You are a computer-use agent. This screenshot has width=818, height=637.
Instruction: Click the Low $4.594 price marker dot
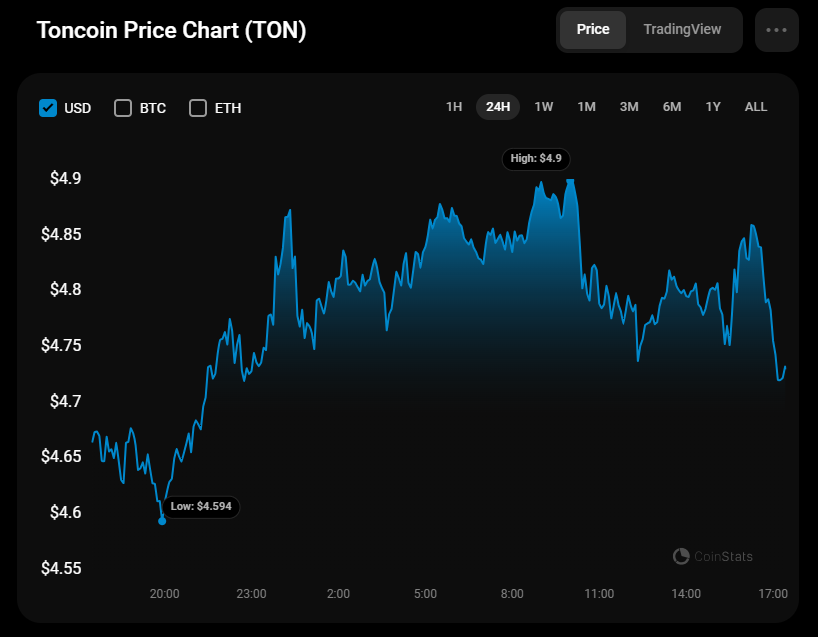pyautogui.click(x=162, y=521)
